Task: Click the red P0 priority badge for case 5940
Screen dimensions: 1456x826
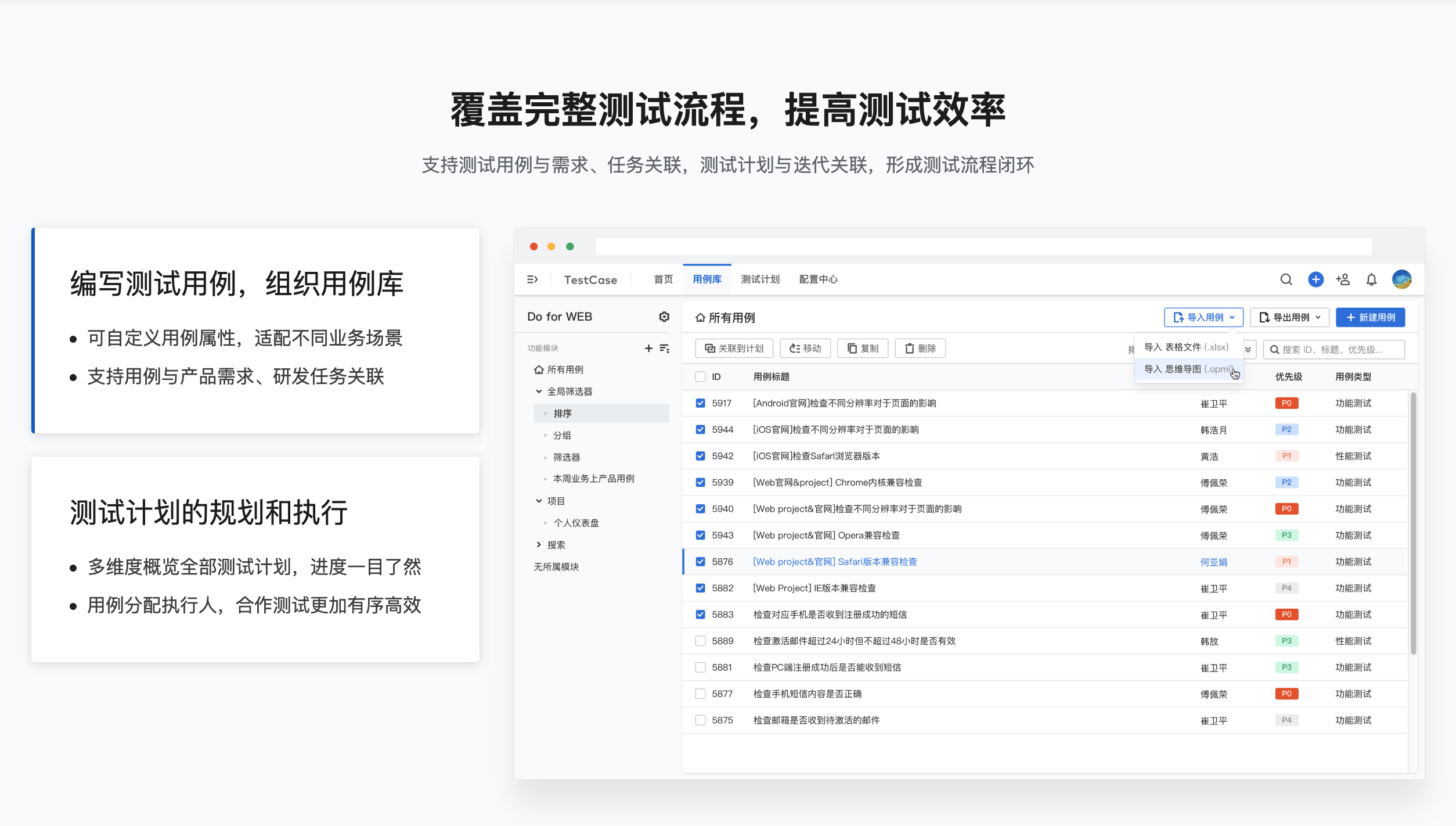Action: (x=1287, y=508)
